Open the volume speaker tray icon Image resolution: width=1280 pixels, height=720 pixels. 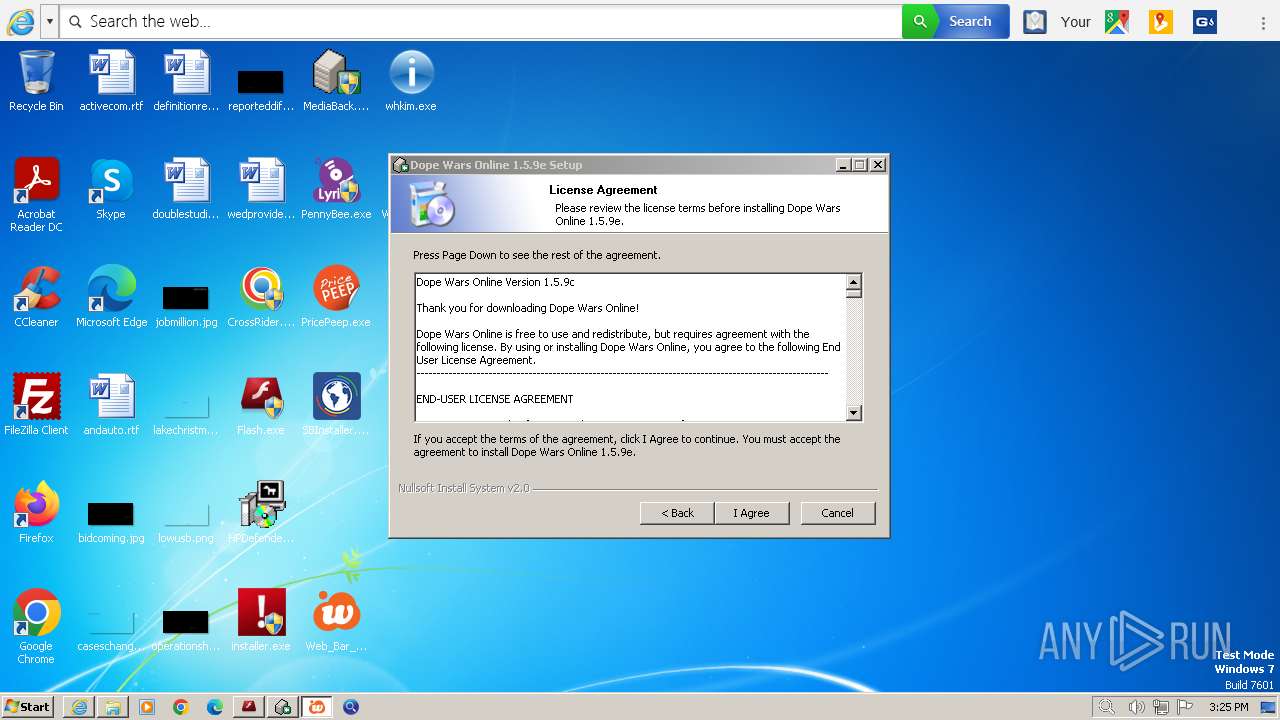pyautogui.click(x=1136, y=707)
